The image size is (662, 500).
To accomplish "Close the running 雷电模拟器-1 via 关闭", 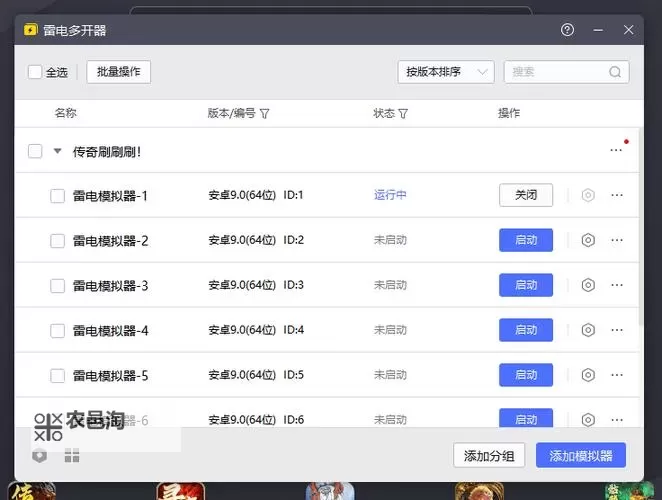I will [525, 195].
